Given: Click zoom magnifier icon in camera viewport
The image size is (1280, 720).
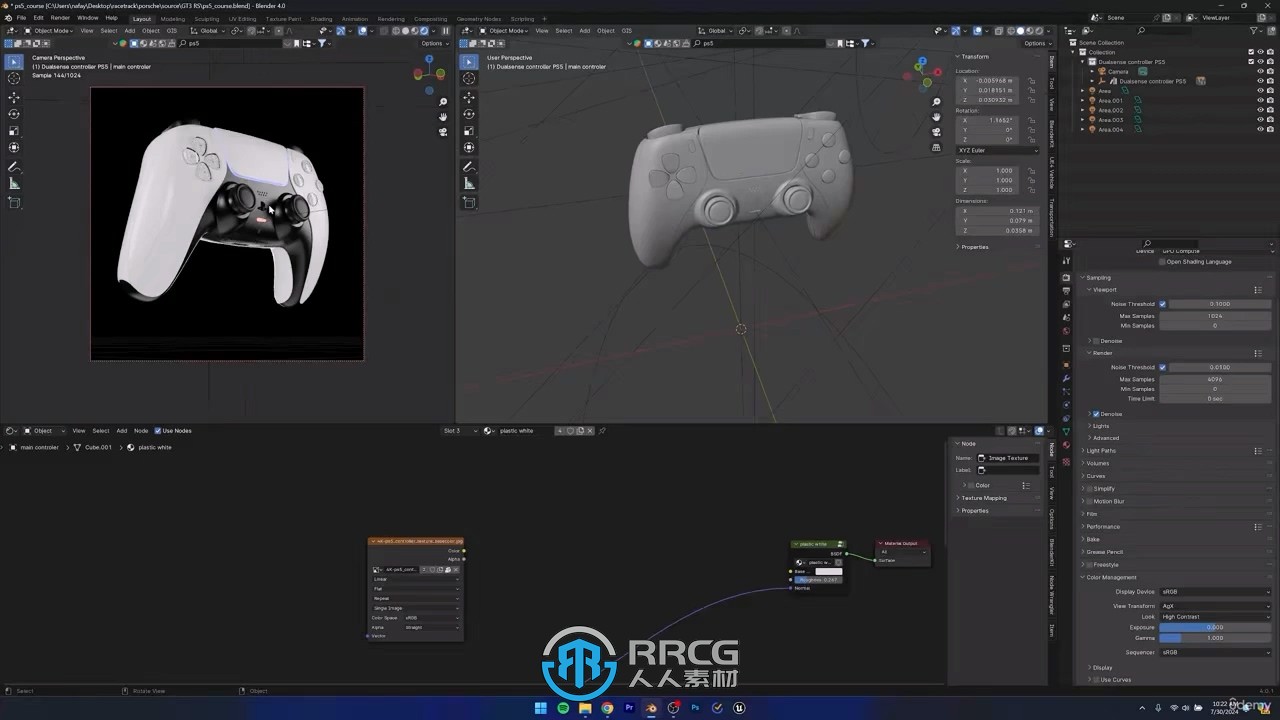Looking at the screenshot, I should point(443,102).
